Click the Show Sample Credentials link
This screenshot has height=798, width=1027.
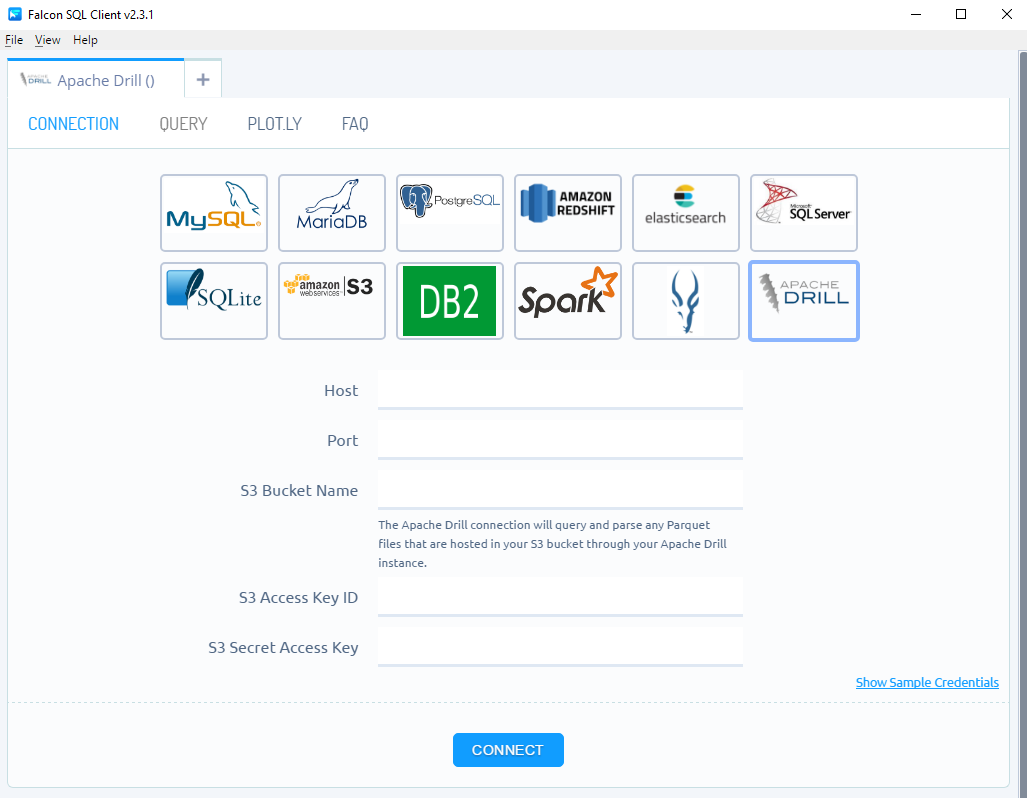(926, 682)
